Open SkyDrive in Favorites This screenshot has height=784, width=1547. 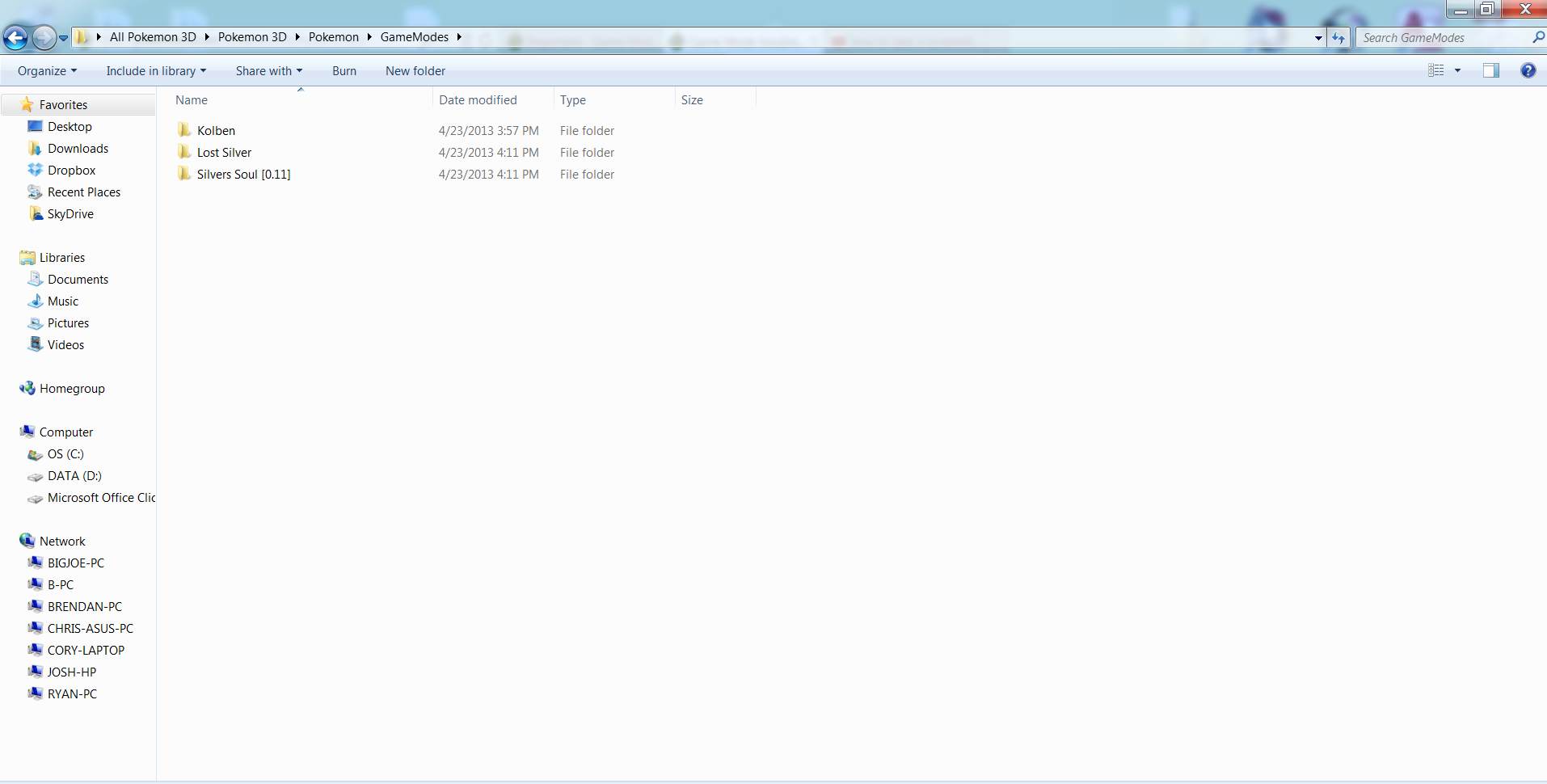click(70, 214)
